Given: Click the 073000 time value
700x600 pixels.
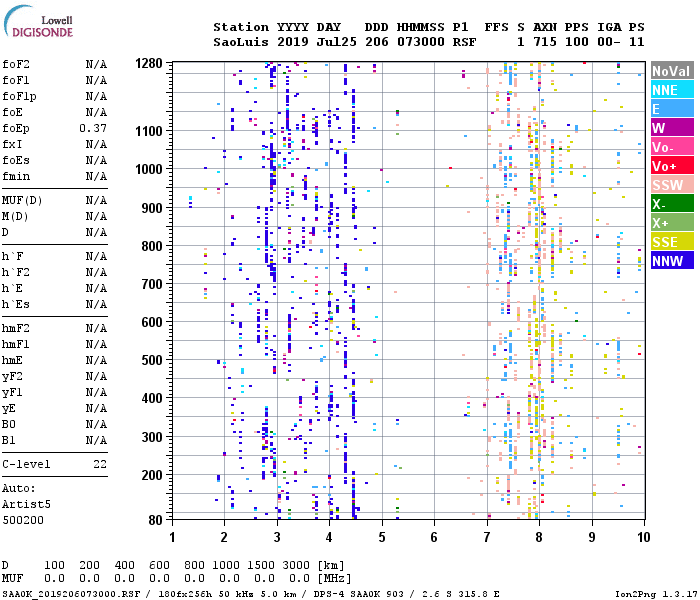Looking at the screenshot, I should (421, 42).
